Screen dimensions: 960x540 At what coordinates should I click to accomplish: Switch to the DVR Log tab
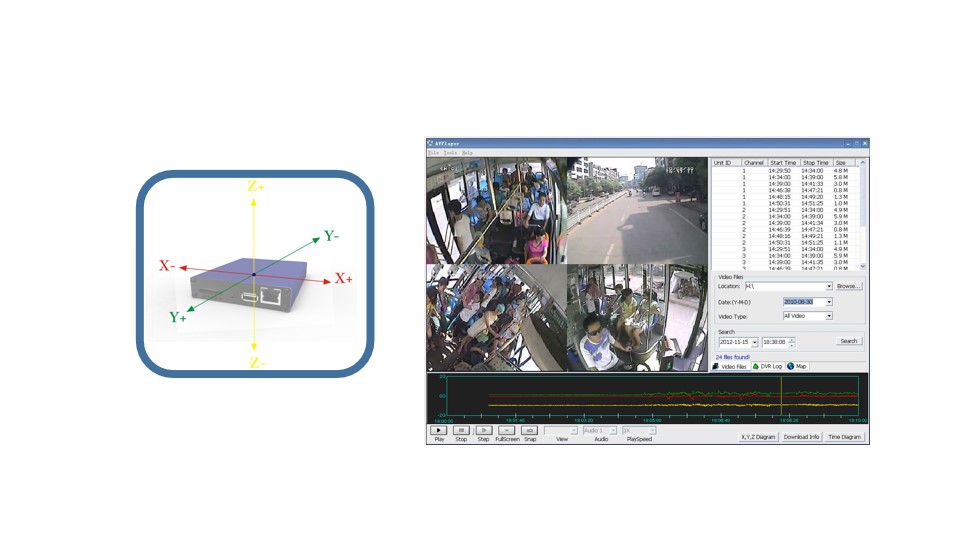767,367
